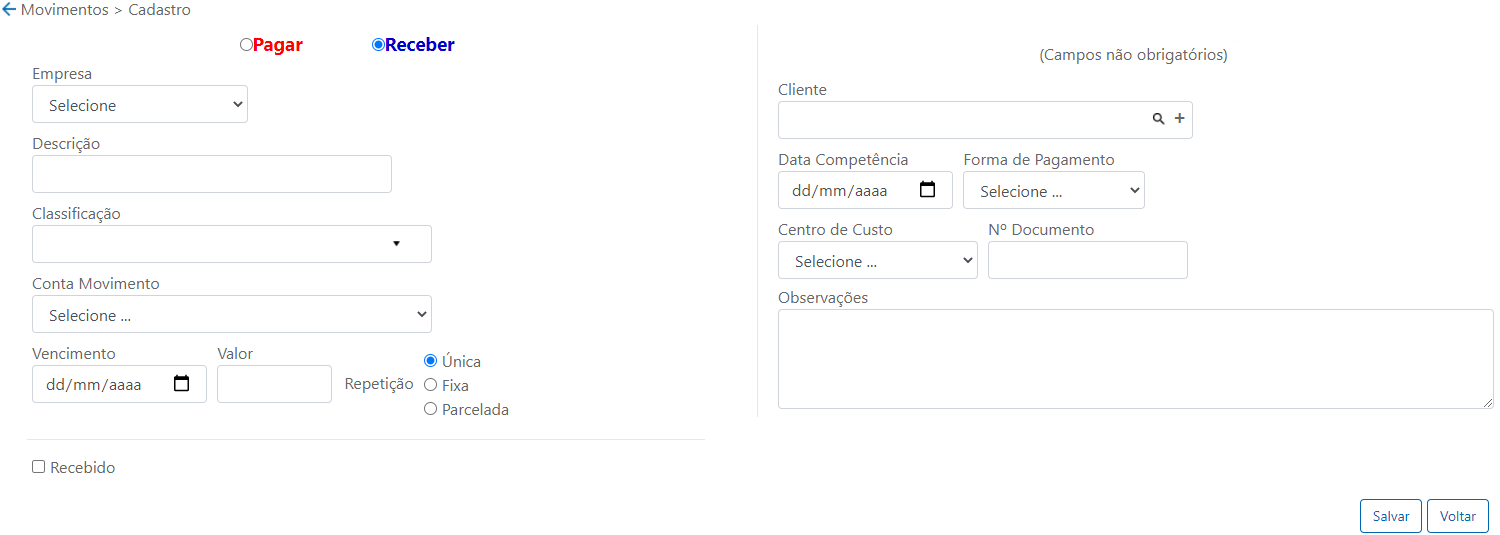Tick the Recebido checkbox
This screenshot has width=1500, height=535.
pyautogui.click(x=39, y=467)
